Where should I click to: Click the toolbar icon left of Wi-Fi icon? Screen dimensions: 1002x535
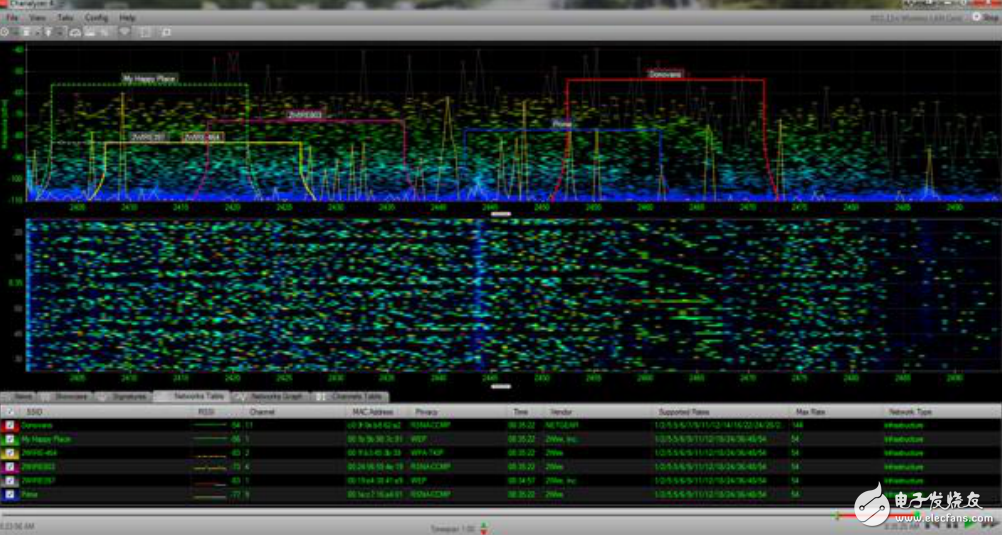(105, 32)
